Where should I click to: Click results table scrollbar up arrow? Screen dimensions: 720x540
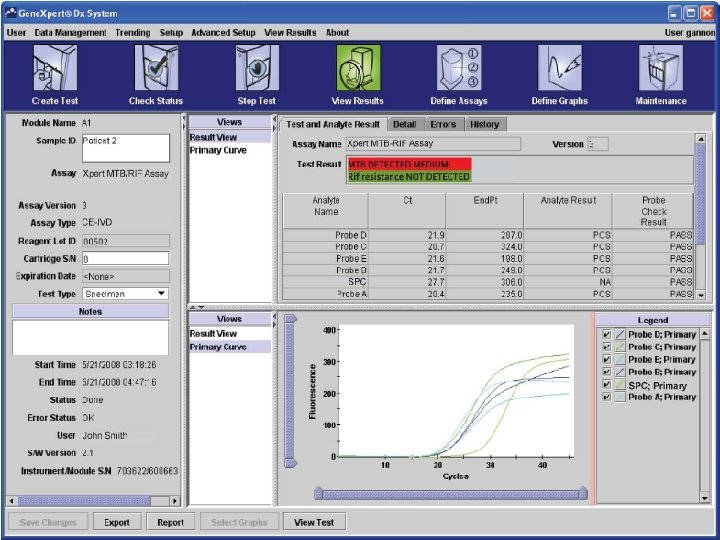701,139
